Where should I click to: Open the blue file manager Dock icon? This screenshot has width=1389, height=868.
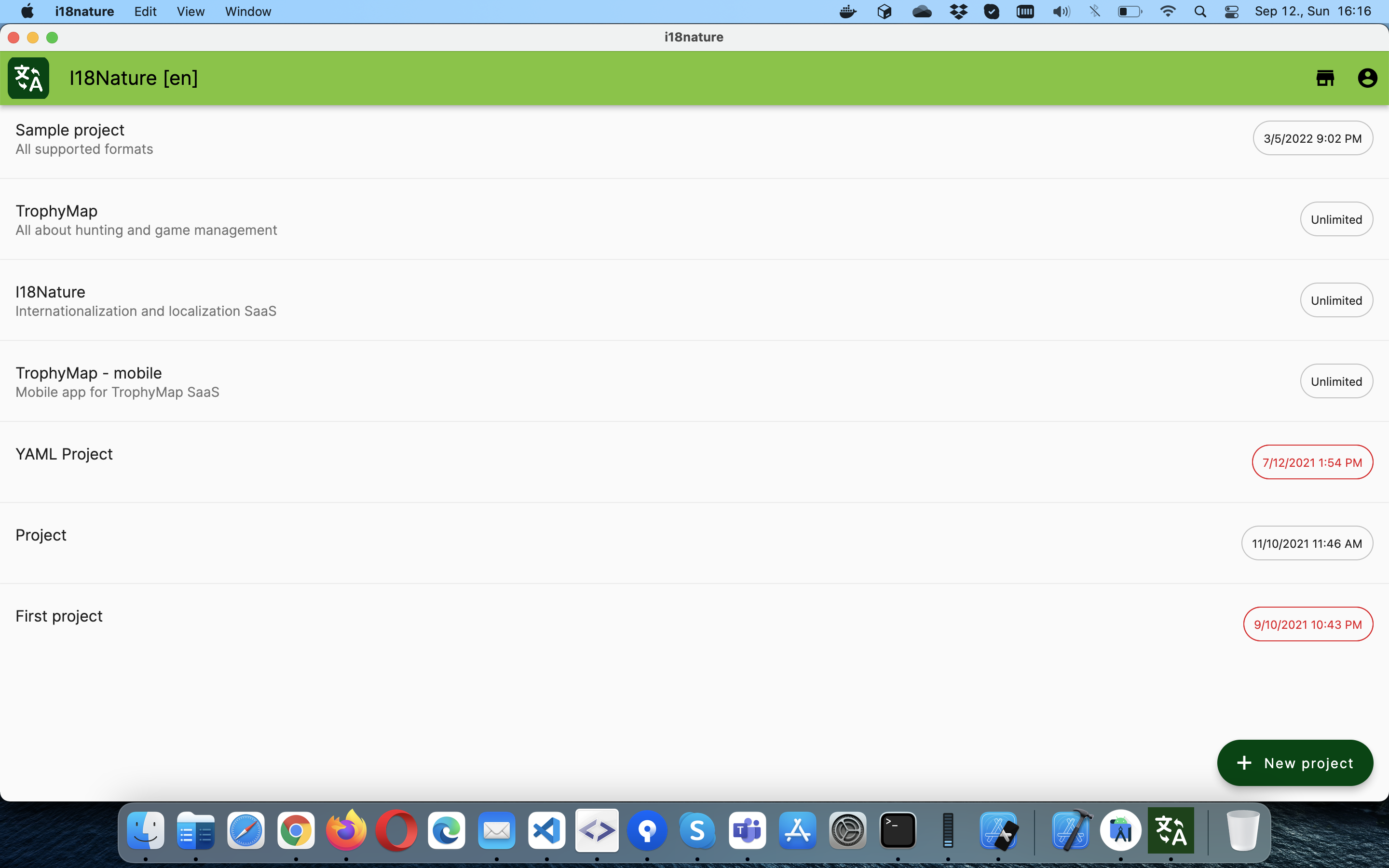(x=196, y=830)
